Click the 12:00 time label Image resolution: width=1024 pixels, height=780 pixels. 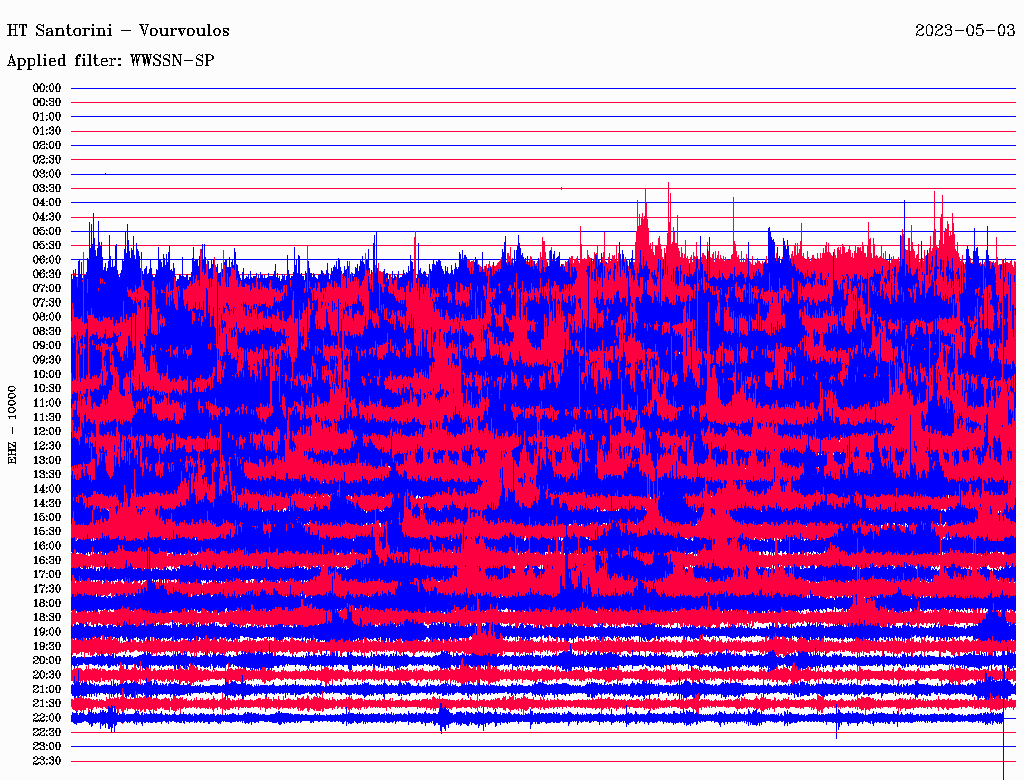pos(47,431)
